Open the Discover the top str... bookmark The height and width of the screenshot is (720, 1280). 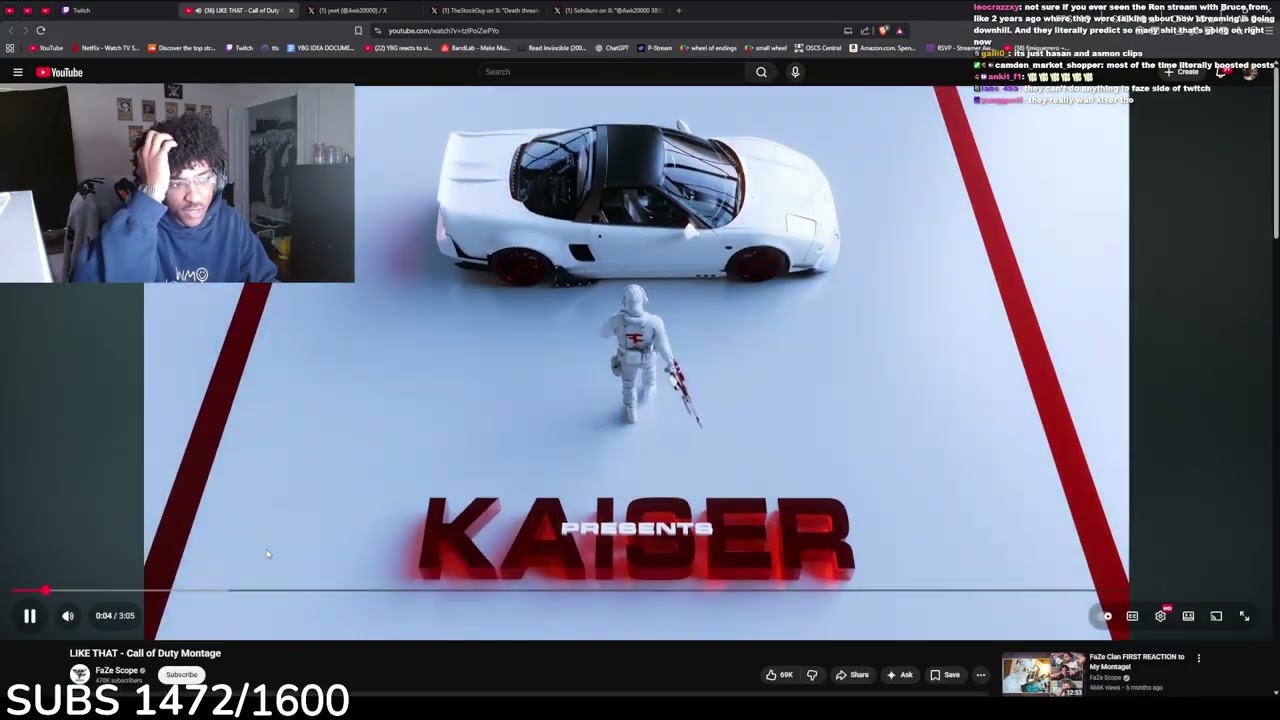pos(181,48)
